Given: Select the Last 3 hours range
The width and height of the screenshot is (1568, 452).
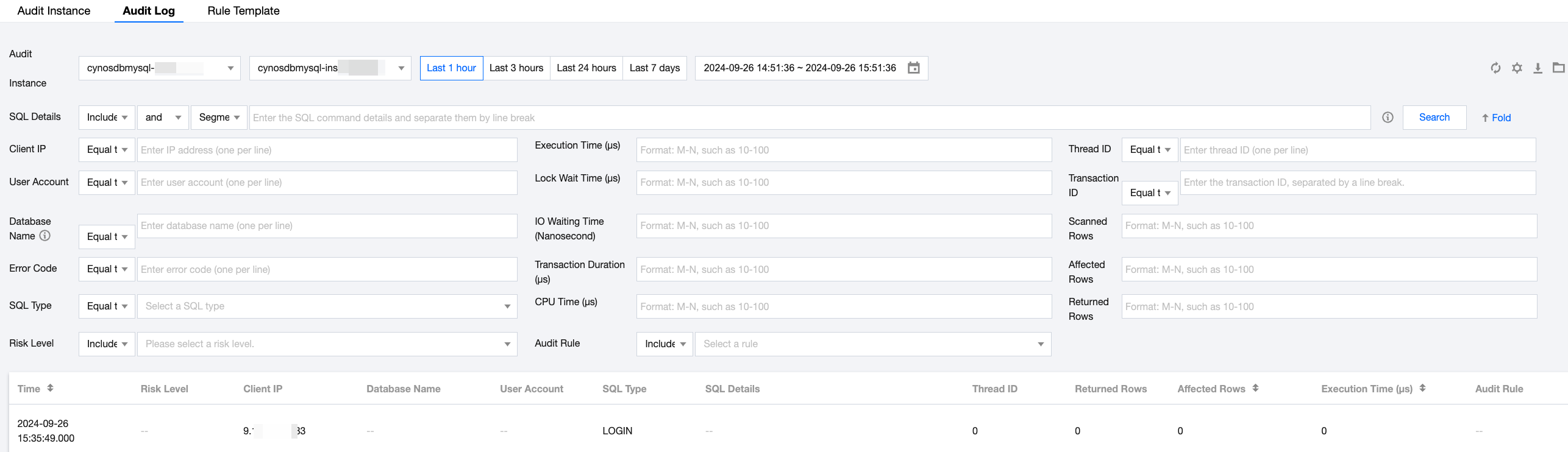Looking at the screenshot, I should click(516, 68).
